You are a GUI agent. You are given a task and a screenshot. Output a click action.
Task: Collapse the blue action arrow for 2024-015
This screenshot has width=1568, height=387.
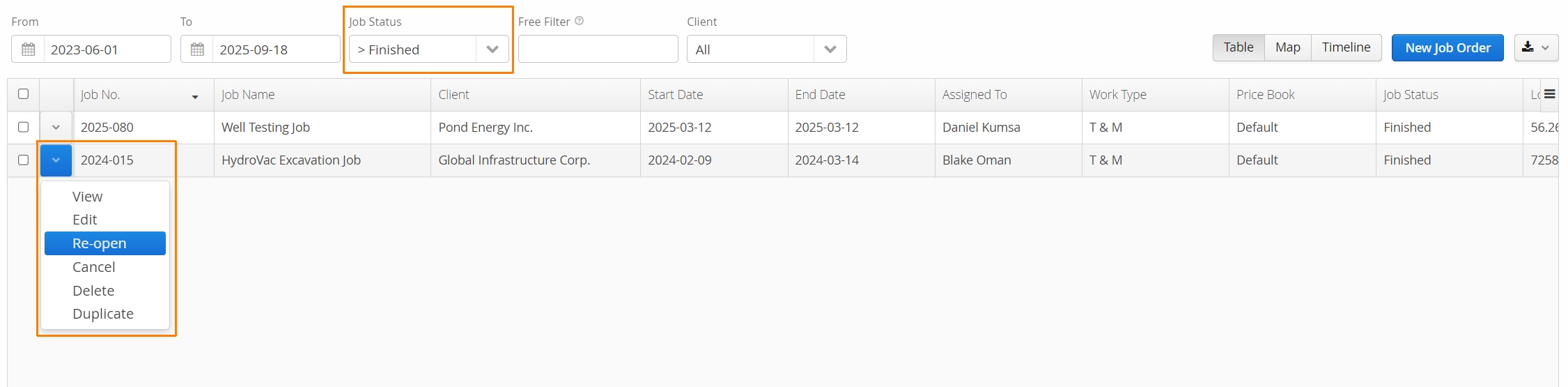tap(56, 160)
